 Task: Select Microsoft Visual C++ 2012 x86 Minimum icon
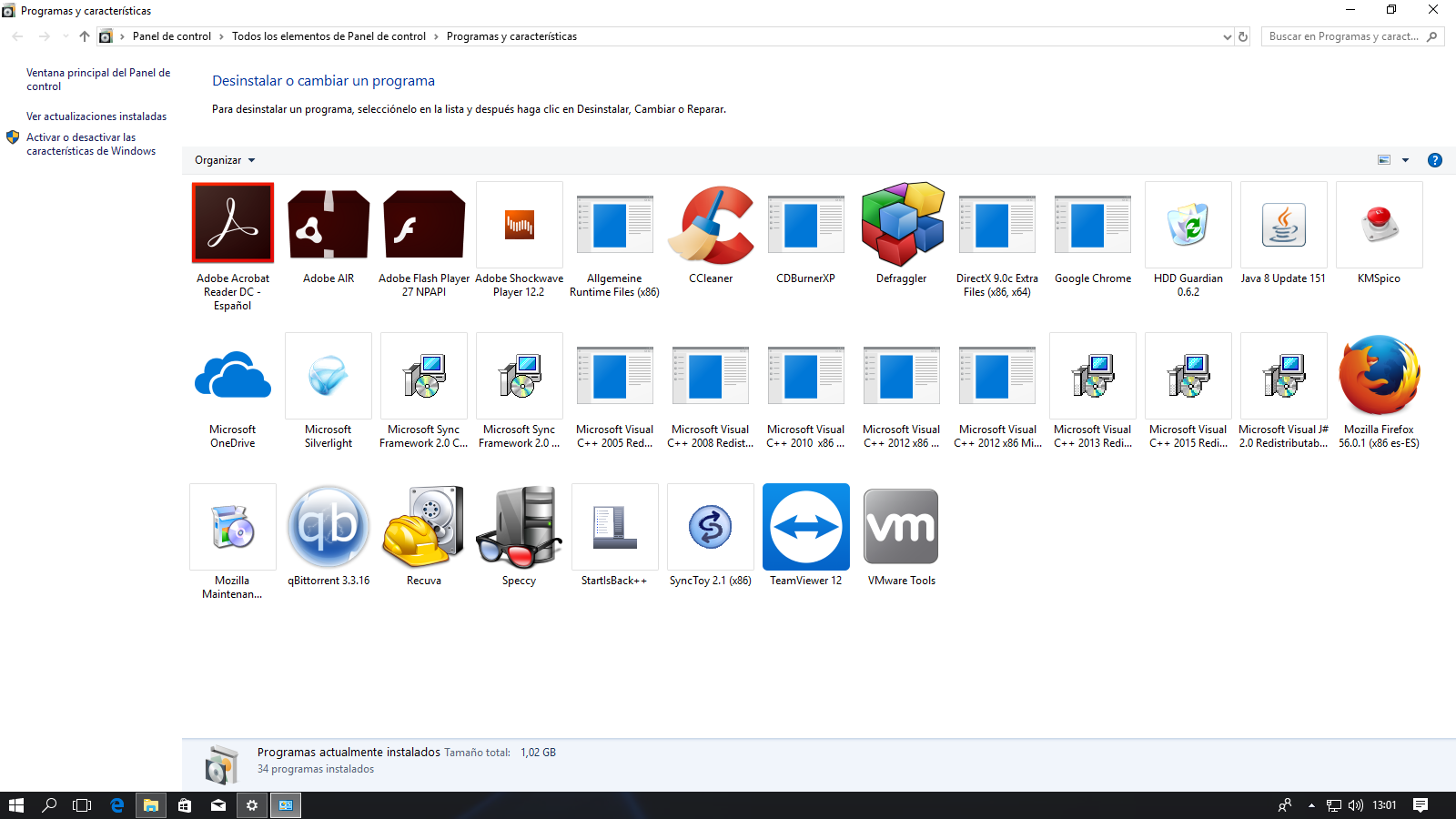(x=997, y=376)
